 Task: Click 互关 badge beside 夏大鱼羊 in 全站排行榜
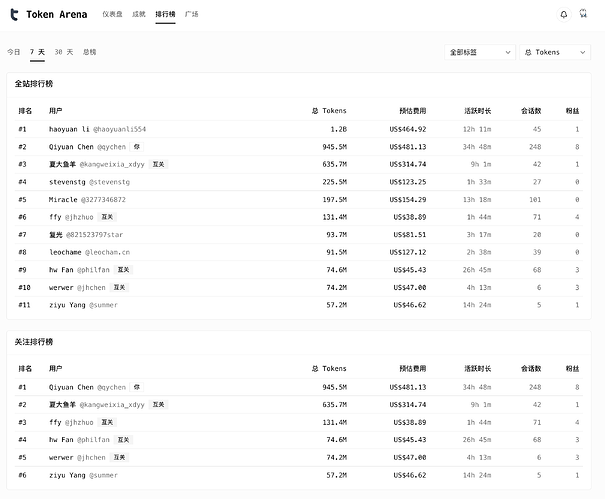pos(158,164)
